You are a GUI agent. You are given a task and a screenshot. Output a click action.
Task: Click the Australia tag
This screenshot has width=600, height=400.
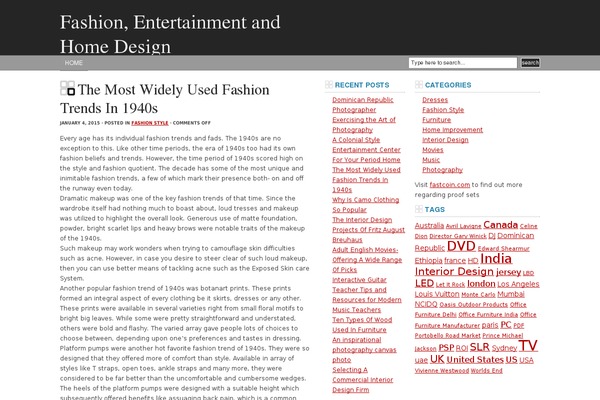(x=429, y=225)
